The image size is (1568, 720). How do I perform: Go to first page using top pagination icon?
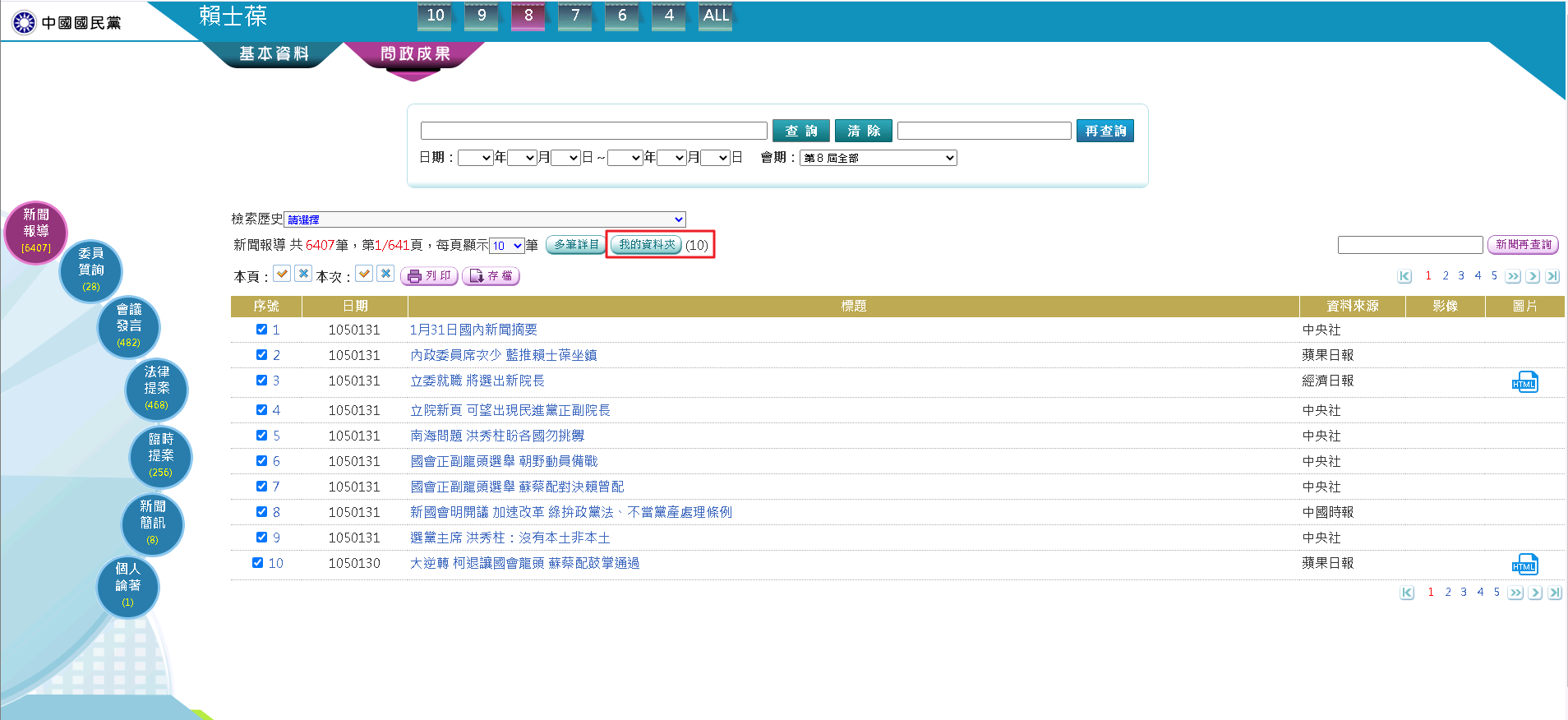coord(1404,276)
